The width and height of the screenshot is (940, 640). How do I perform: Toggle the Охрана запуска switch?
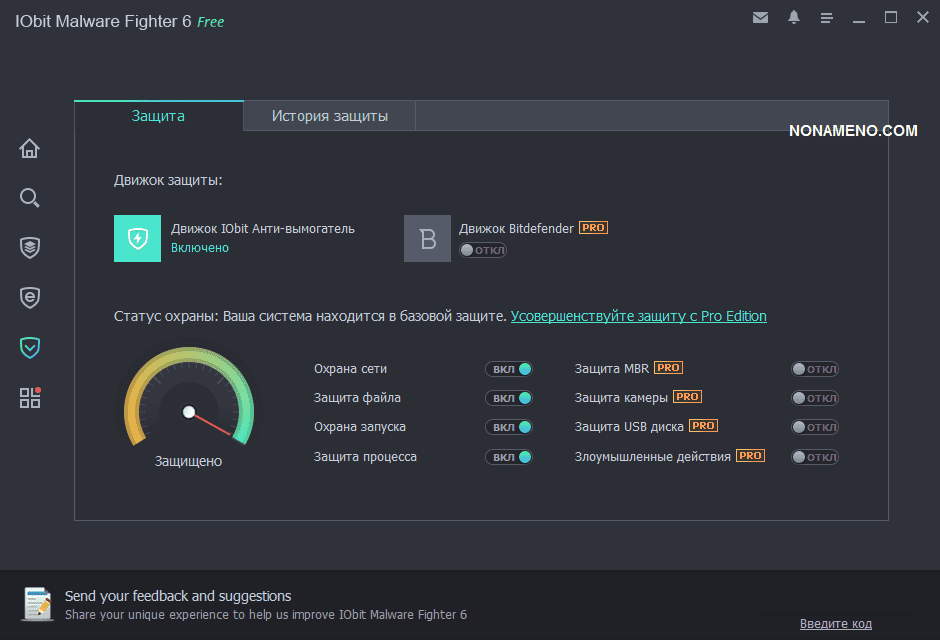(509, 427)
